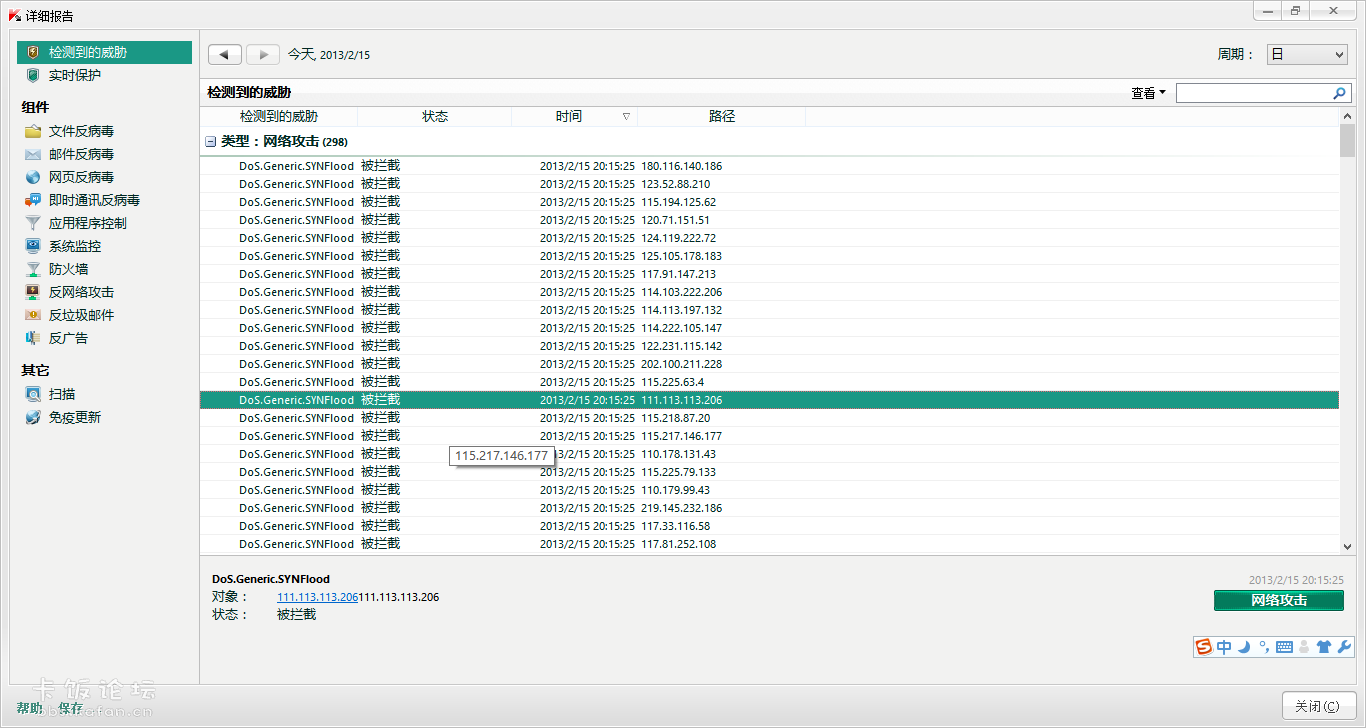Click the 反垃圾邮件 icon in sidebar
1366x728 pixels.
click(x=33, y=315)
